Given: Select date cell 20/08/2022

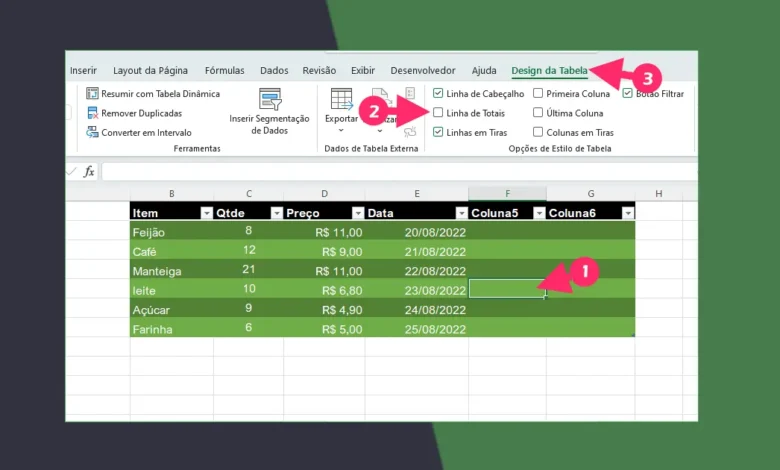Looking at the screenshot, I should point(417,232).
